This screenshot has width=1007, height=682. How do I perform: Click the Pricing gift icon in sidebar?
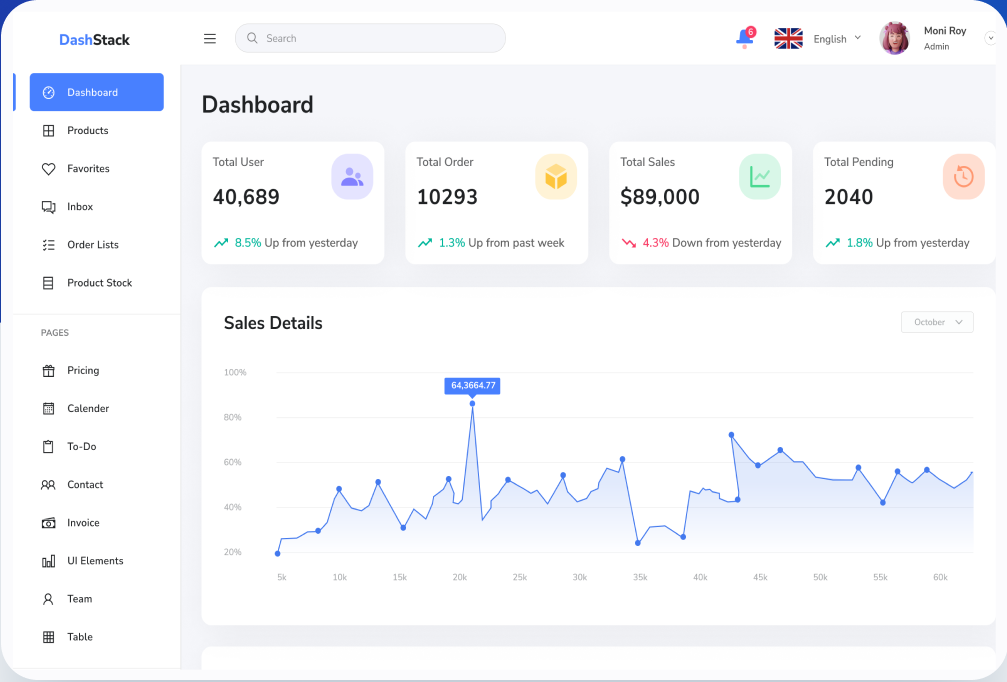click(48, 371)
